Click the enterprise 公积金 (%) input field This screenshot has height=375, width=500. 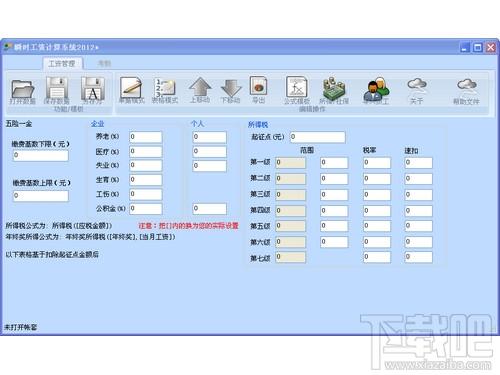[x=146, y=209]
